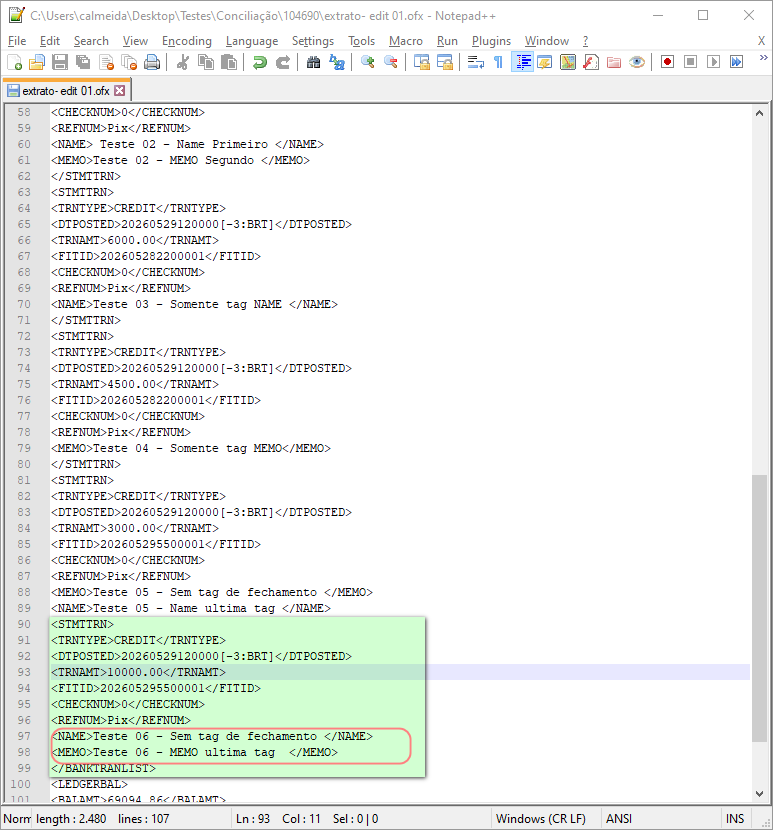Toggle synchronized horizontal scrolling

[445, 62]
